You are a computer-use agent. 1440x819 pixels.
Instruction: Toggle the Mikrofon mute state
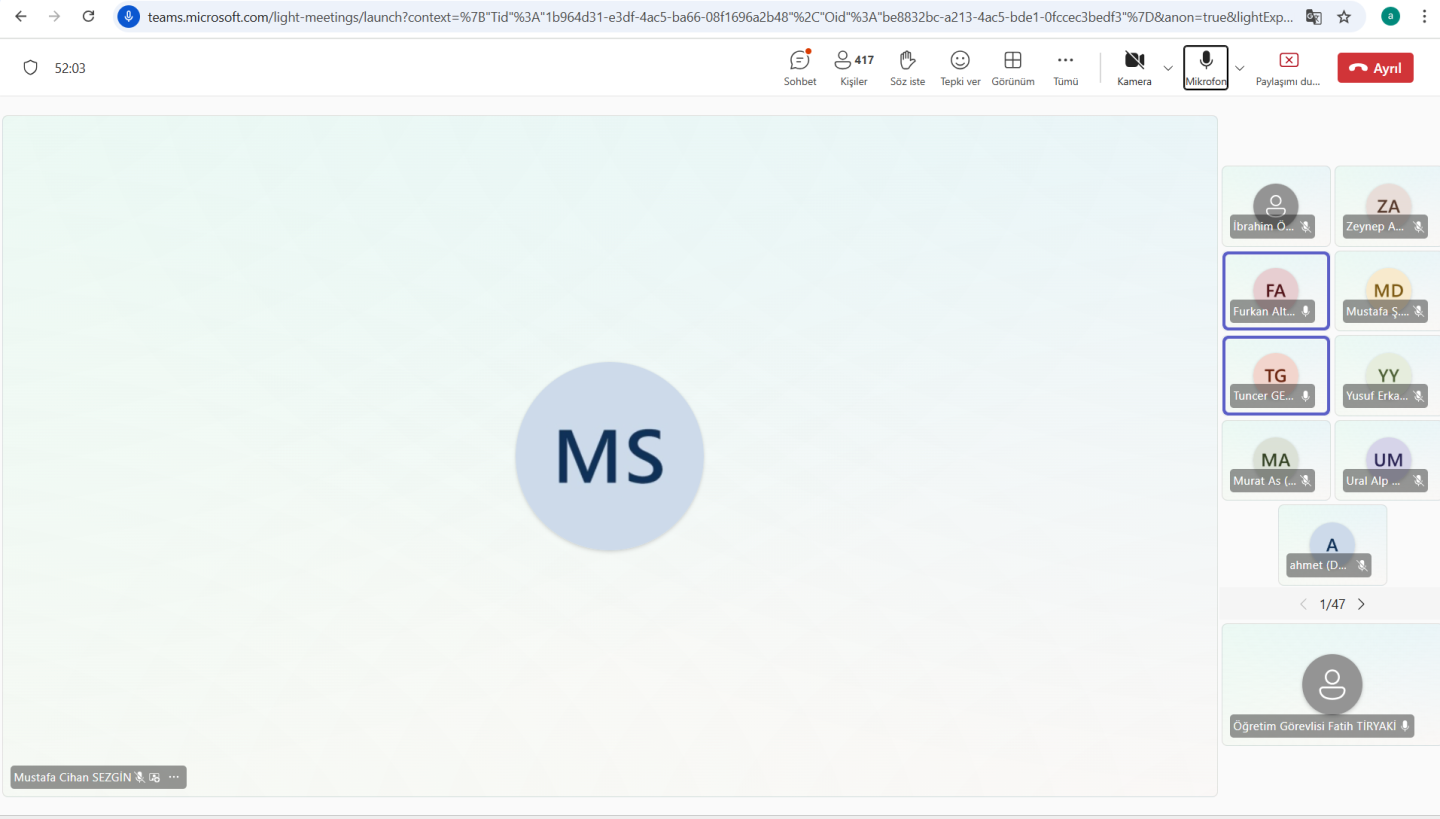pos(1205,67)
